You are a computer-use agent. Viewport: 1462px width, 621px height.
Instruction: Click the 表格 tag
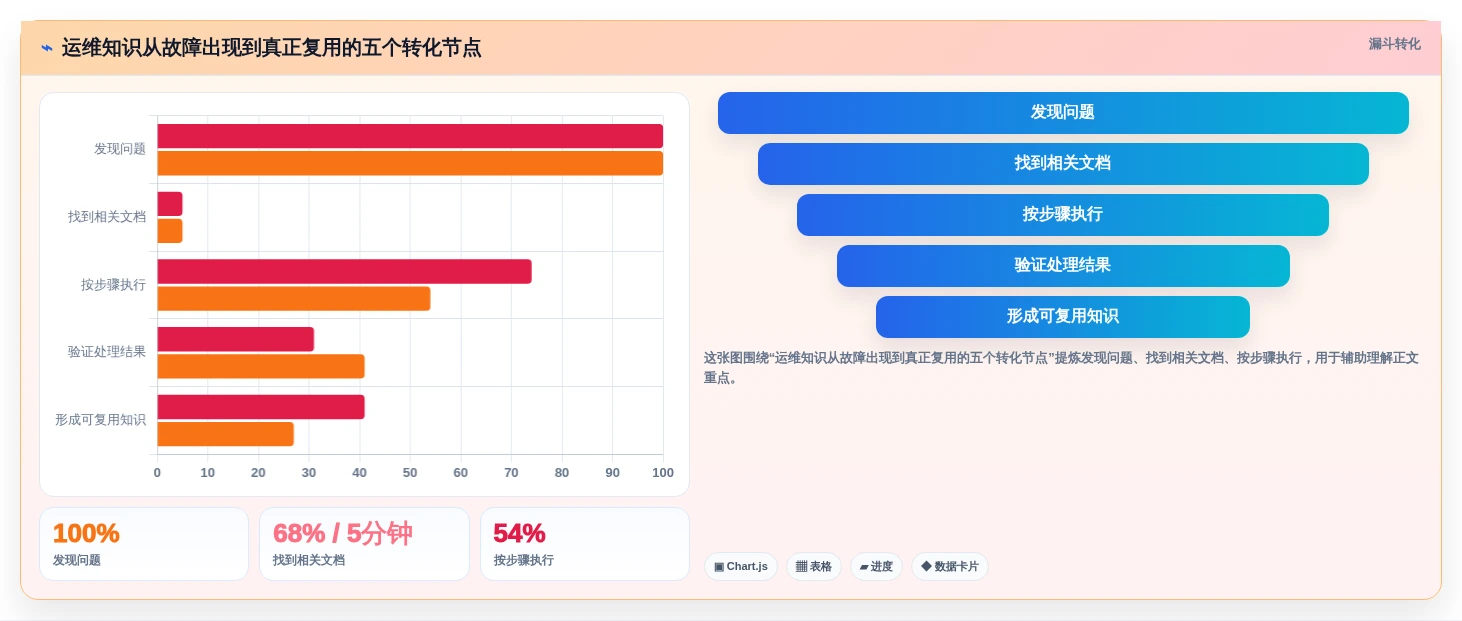point(814,567)
